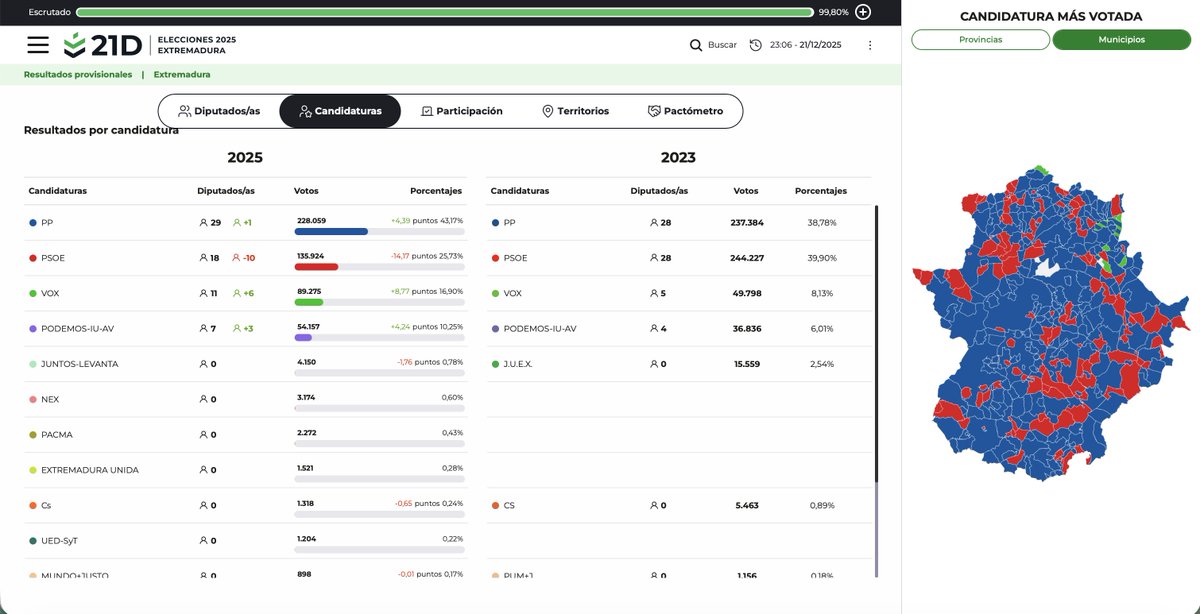Click the plus icon next to escrutado percentage

(860, 11)
